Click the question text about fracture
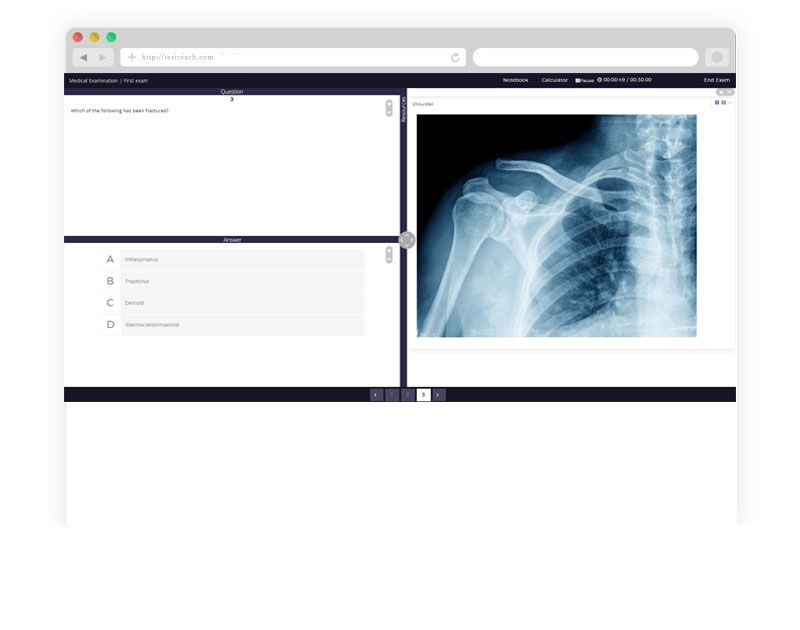This screenshot has height=630, width=800. (x=119, y=111)
